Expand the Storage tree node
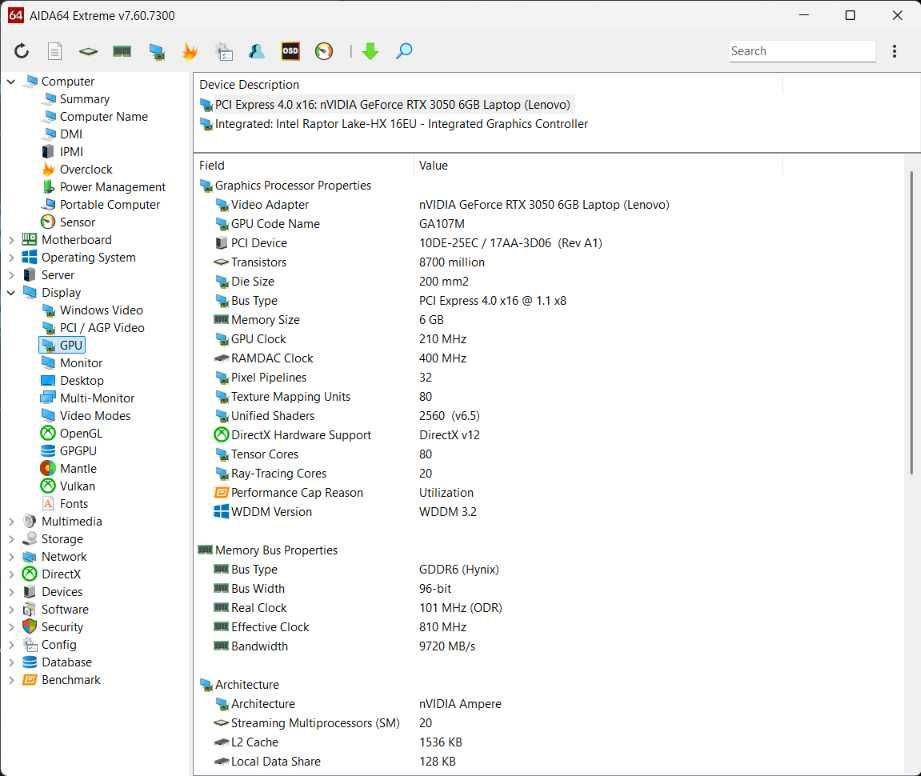921x776 pixels. click(11, 539)
